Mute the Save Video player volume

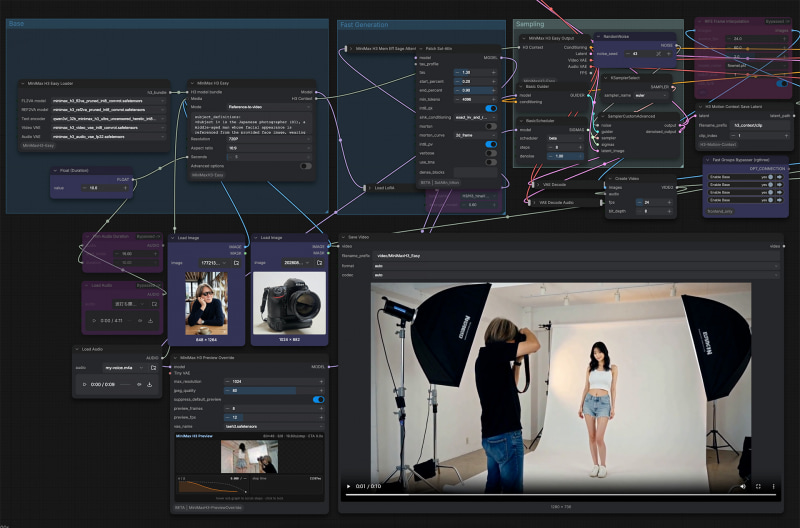pos(742,486)
